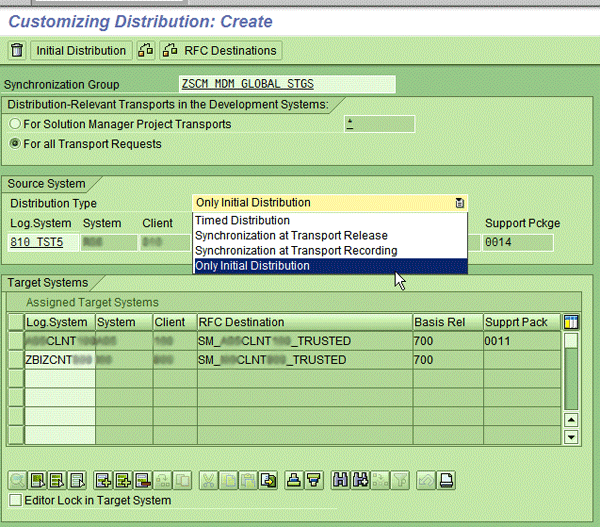Click the Sort Ascending icon

[x=294, y=480]
